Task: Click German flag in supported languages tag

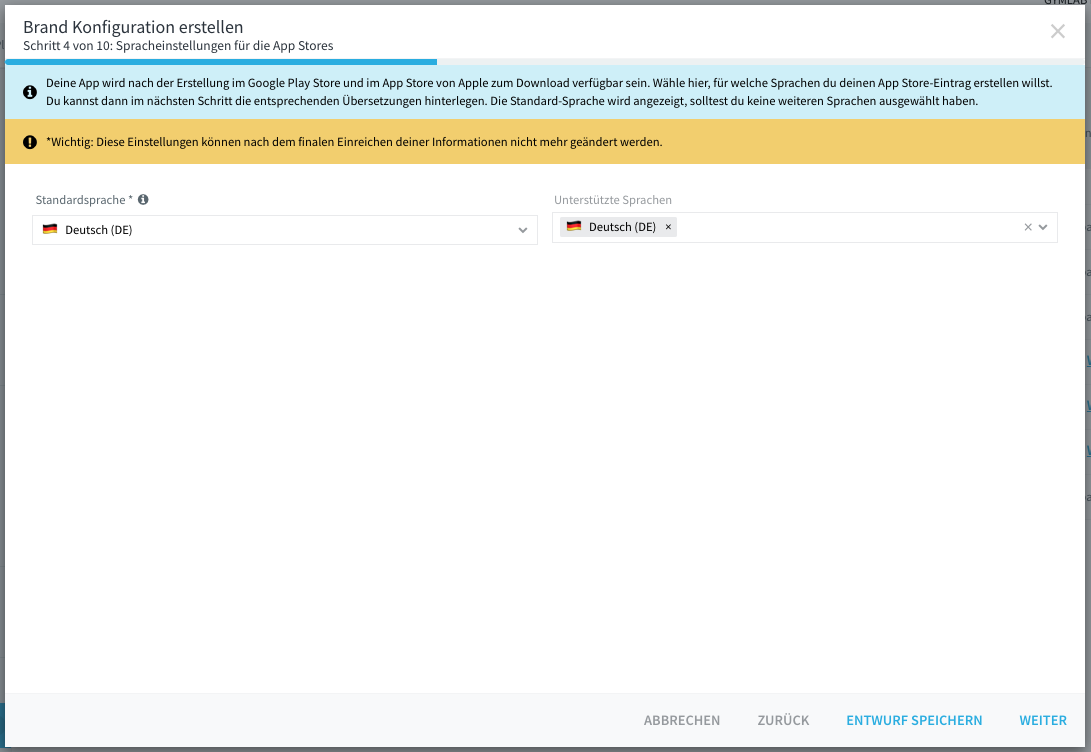Action: 574,226
